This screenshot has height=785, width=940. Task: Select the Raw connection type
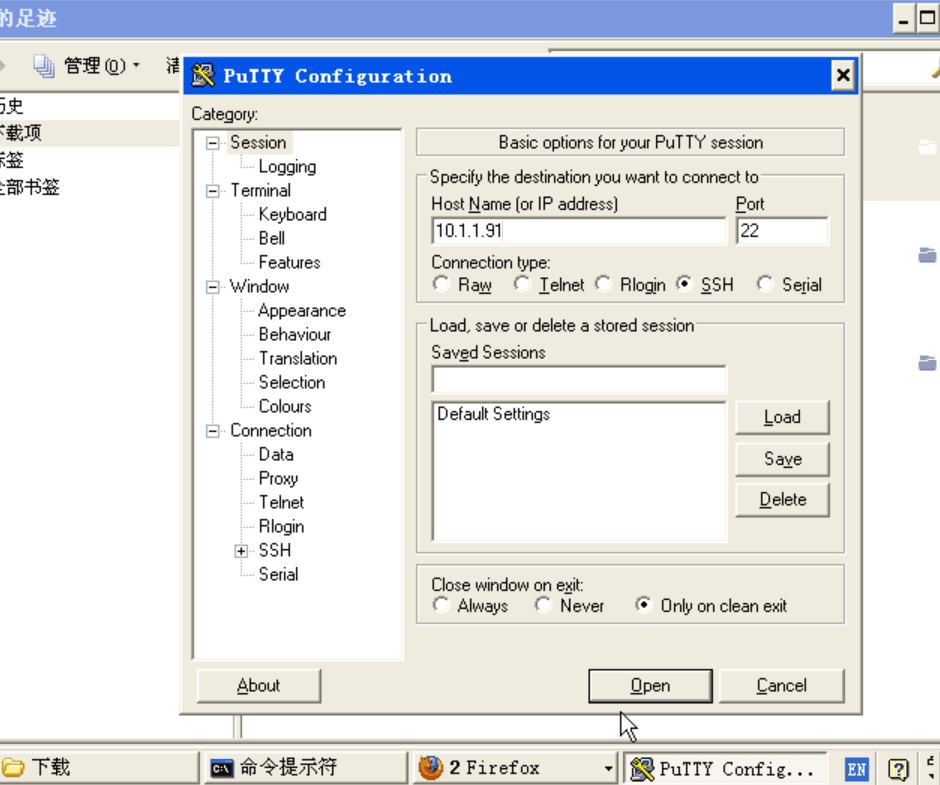click(441, 284)
